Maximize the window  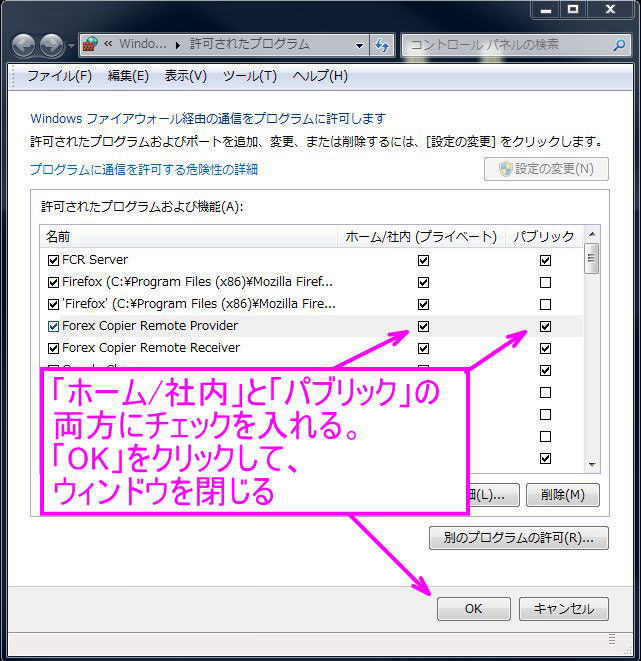[573, 9]
